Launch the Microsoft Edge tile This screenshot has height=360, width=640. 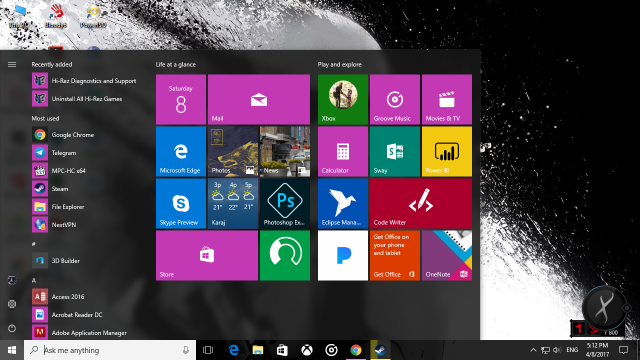click(x=181, y=151)
